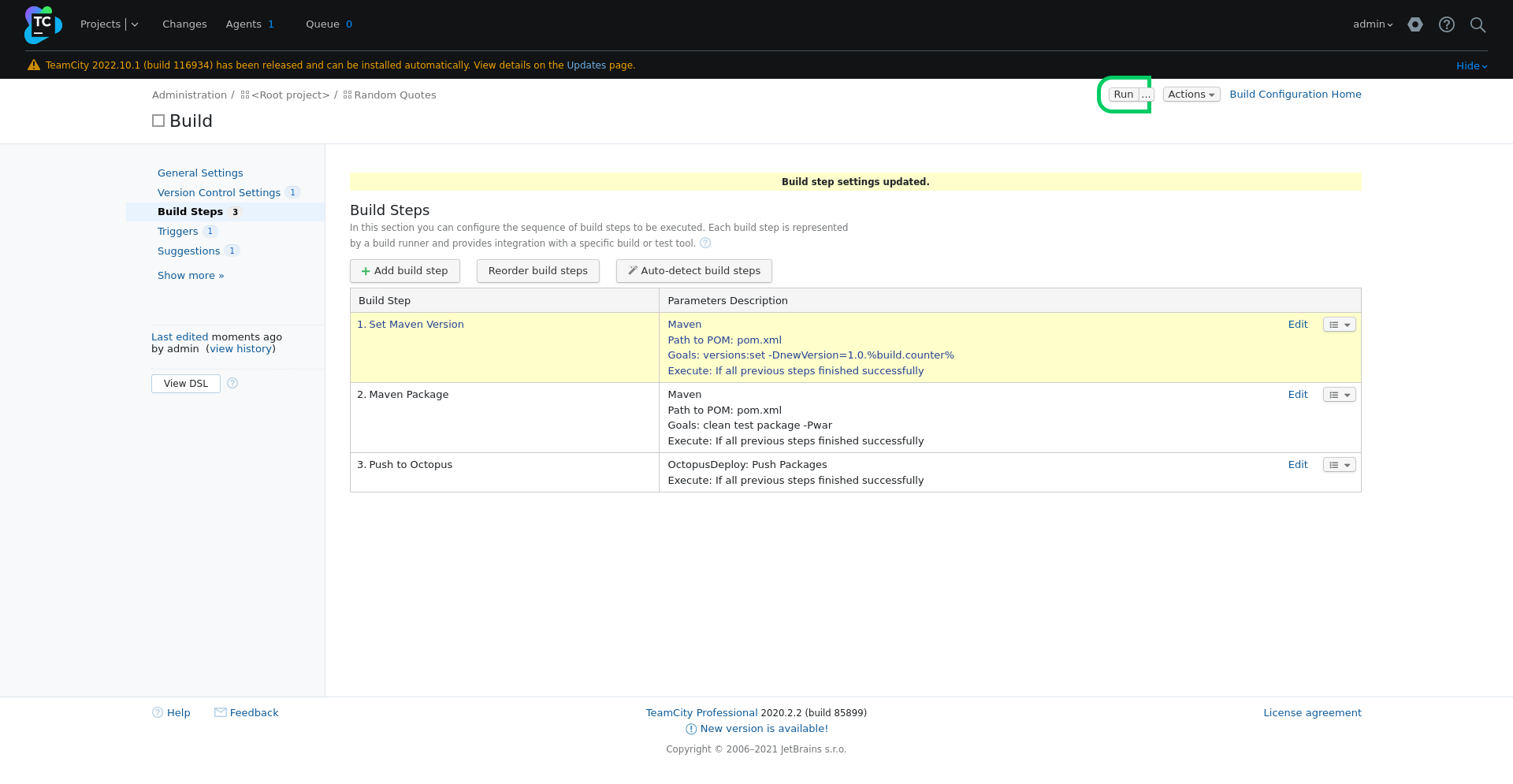This screenshot has height=784, width=1513.
Task: Open the Updates page link in banner
Action: click(x=586, y=65)
